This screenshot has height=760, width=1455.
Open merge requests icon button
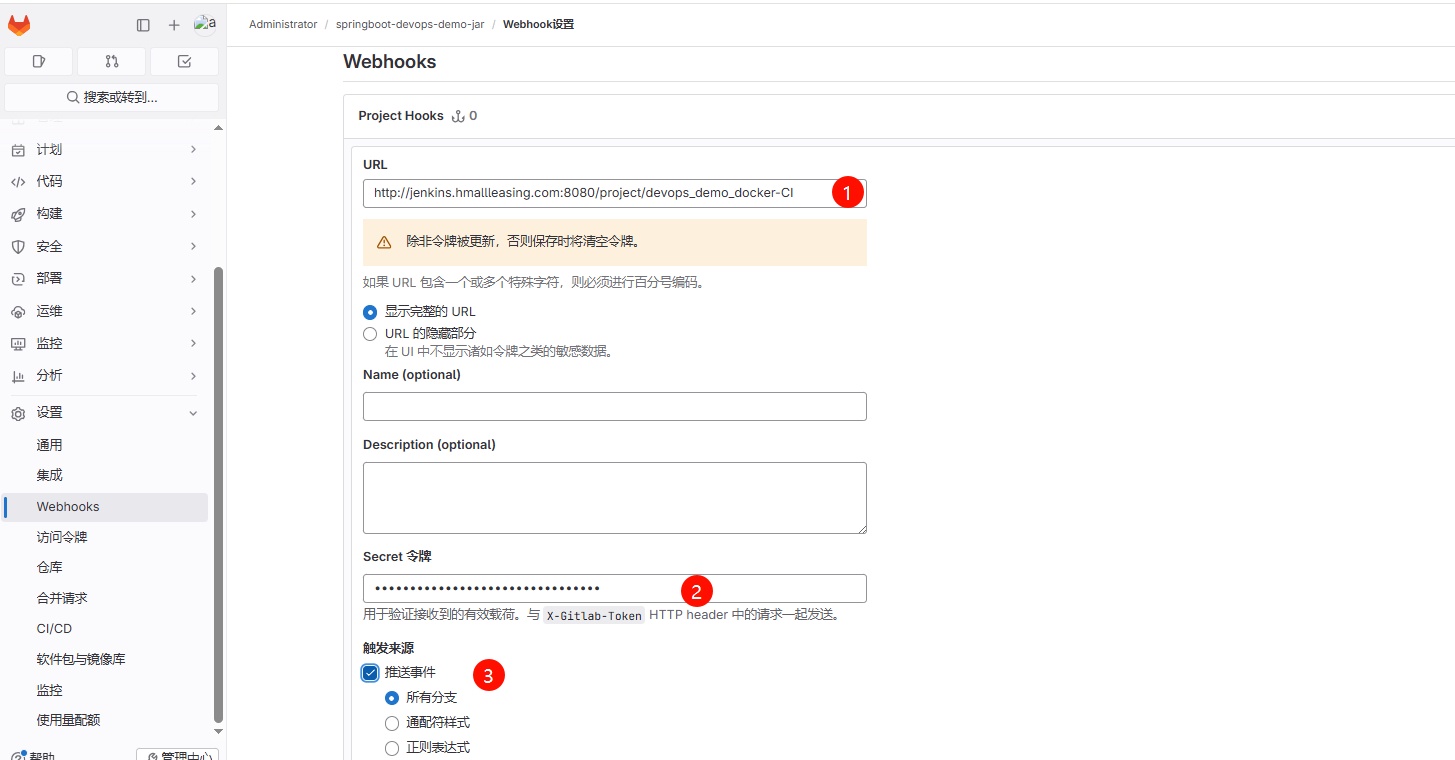[111, 61]
